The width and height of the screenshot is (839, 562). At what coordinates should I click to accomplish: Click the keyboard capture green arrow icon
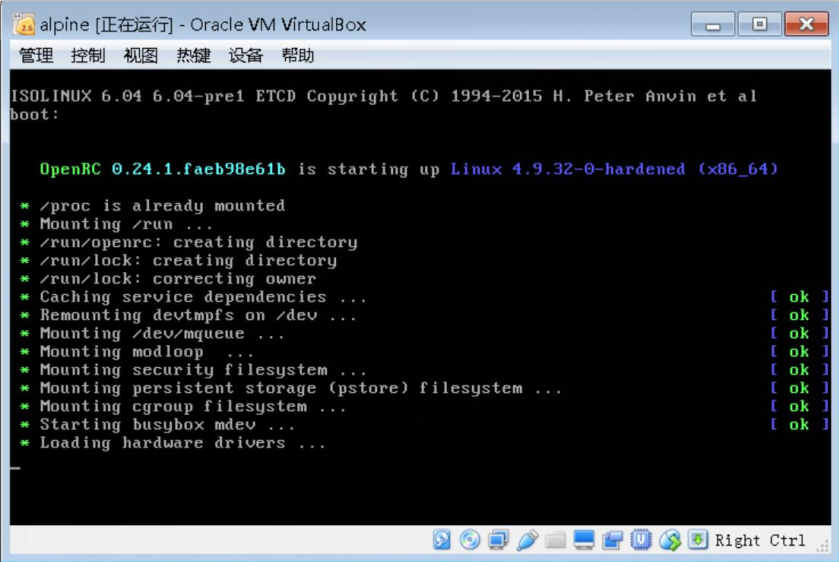click(x=698, y=540)
